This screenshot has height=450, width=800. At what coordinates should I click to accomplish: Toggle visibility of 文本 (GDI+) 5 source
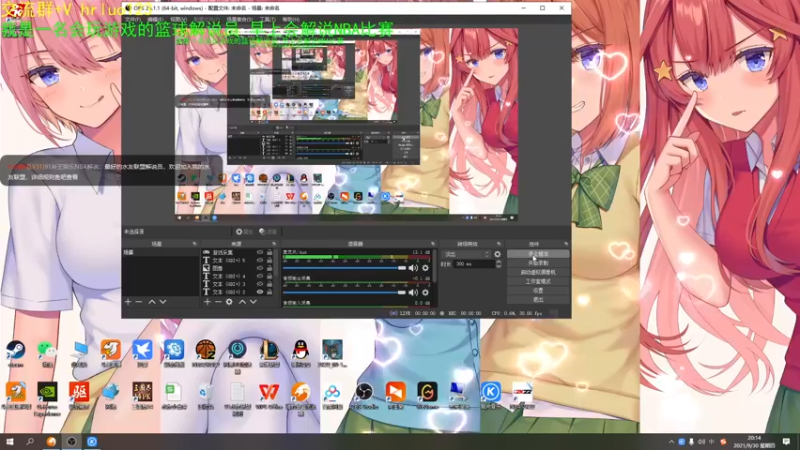tap(260, 260)
